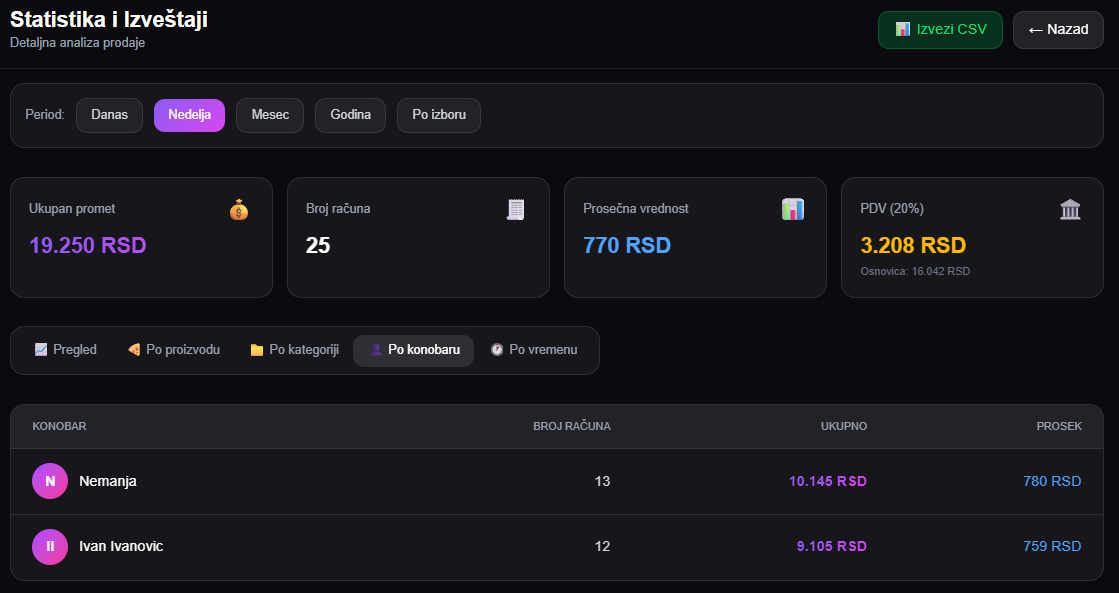1119x593 pixels.
Task: Go back using the Nazad button
Action: click(x=1058, y=30)
